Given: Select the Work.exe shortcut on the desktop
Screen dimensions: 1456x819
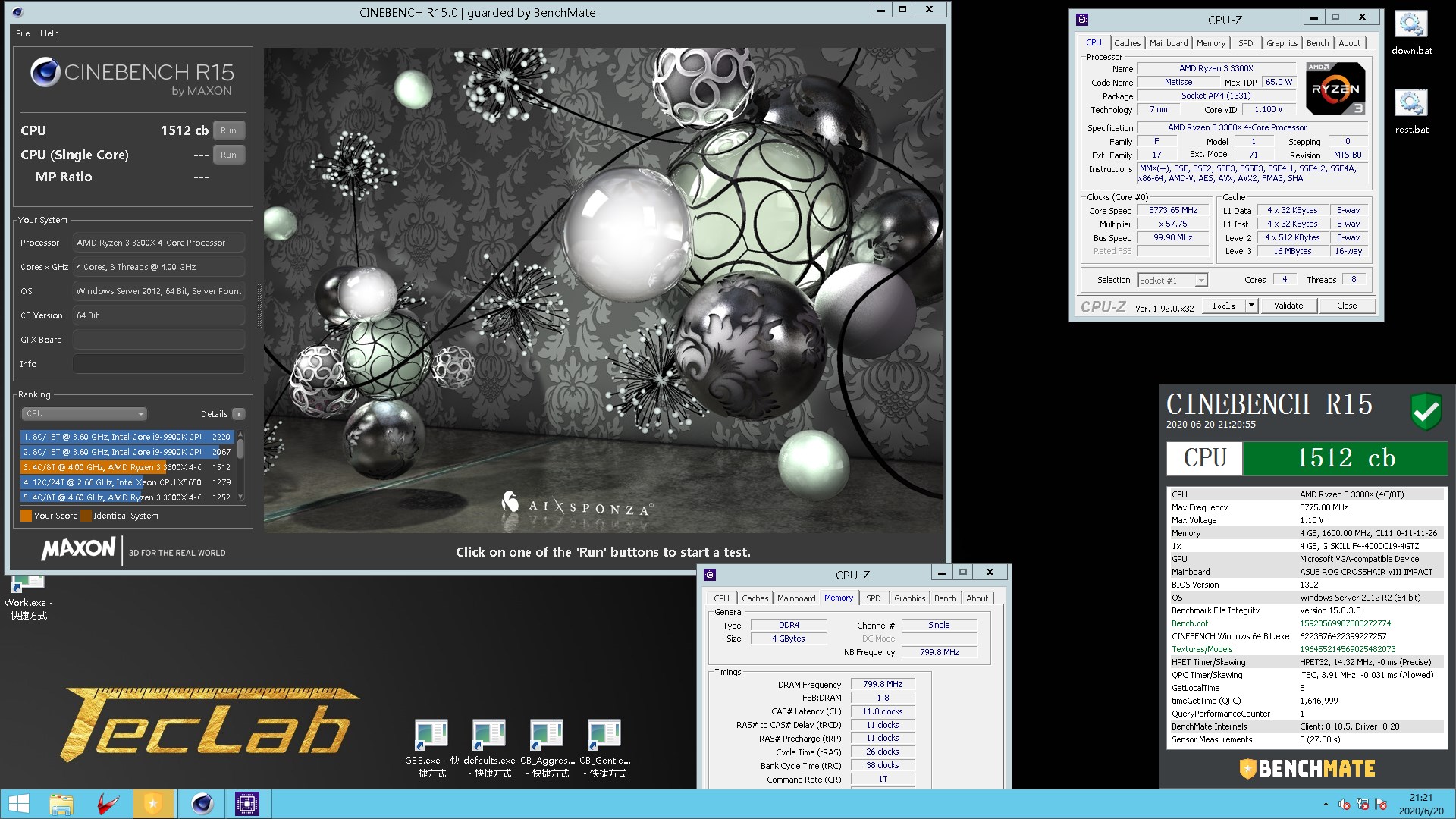Looking at the screenshot, I should click(x=28, y=598).
